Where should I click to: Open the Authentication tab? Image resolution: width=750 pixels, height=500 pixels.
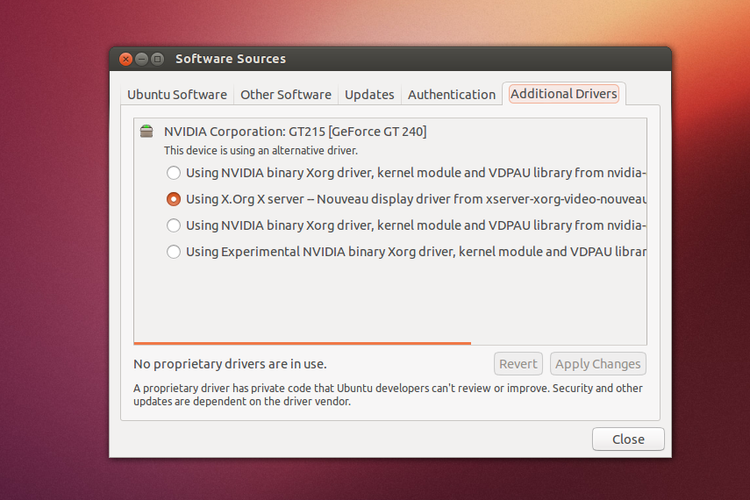click(x=451, y=95)
